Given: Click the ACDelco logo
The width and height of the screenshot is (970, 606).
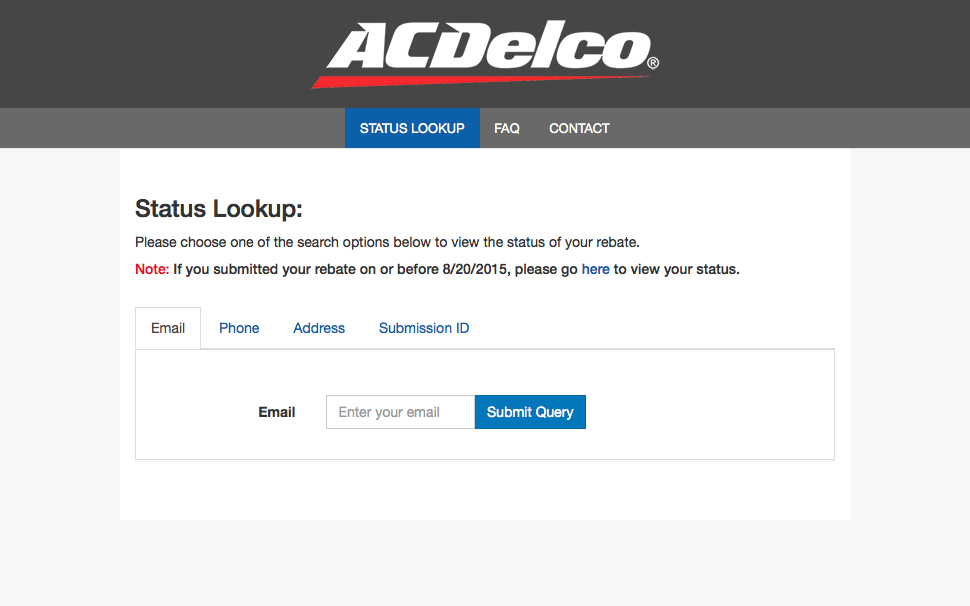Looking at the screenshot, I should click(x=487, y=48).
